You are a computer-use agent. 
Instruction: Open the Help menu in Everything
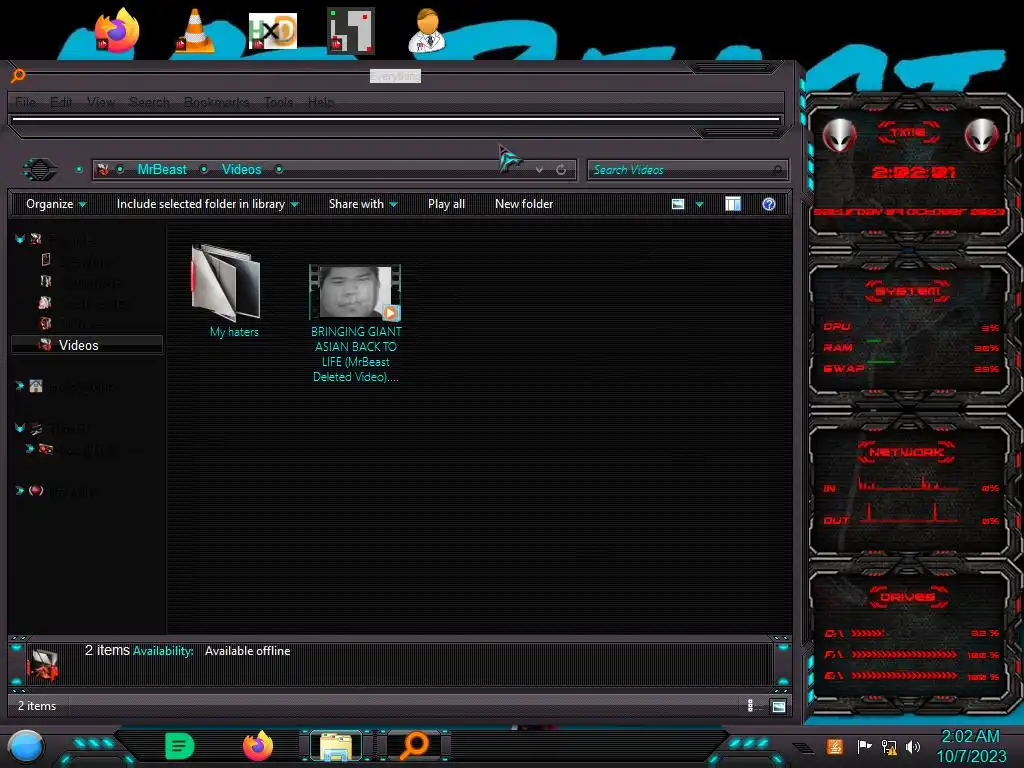[x=321, y=102]
